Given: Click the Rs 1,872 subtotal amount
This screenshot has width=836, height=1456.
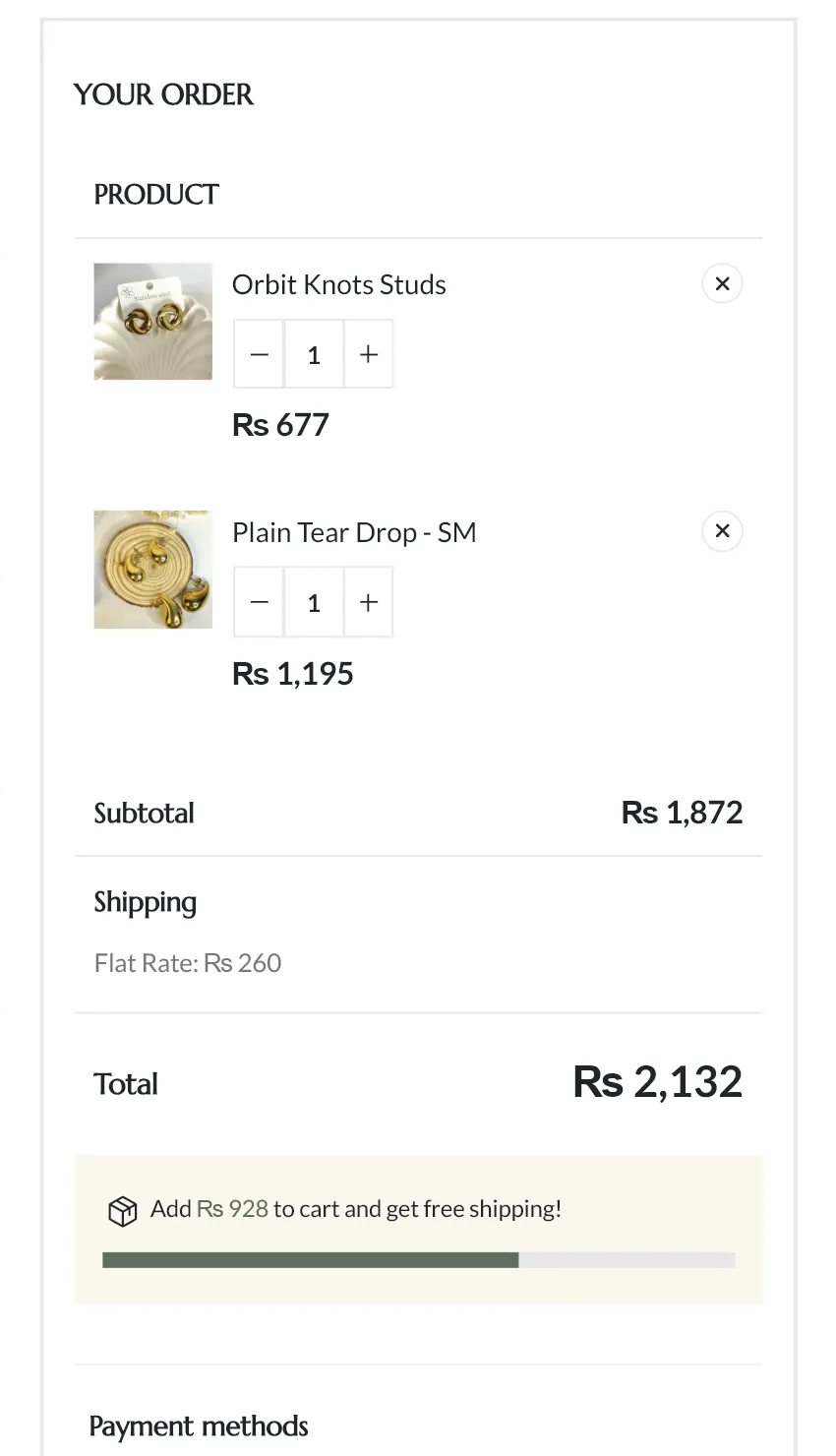Looking at the screenshot, I should tap(682, 813).
